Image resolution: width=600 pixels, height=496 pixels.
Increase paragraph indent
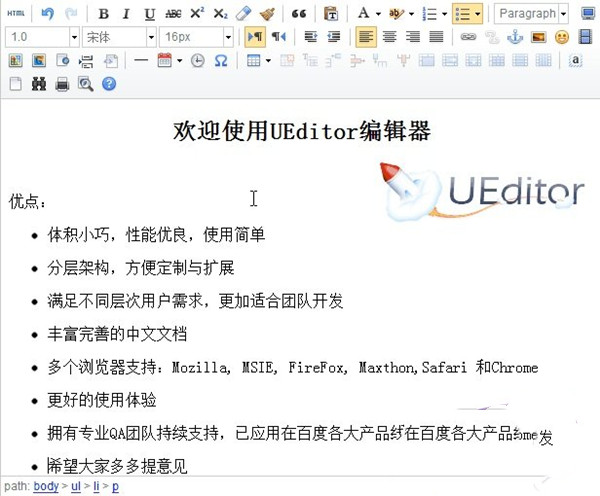click(x=311, y=37)
